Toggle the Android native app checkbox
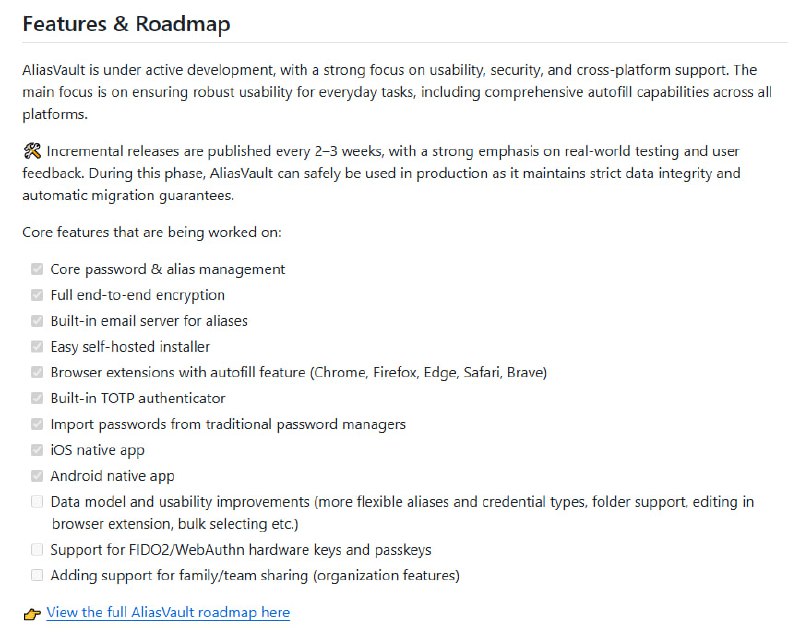The image size is (800, 633). tap(37, 476)
